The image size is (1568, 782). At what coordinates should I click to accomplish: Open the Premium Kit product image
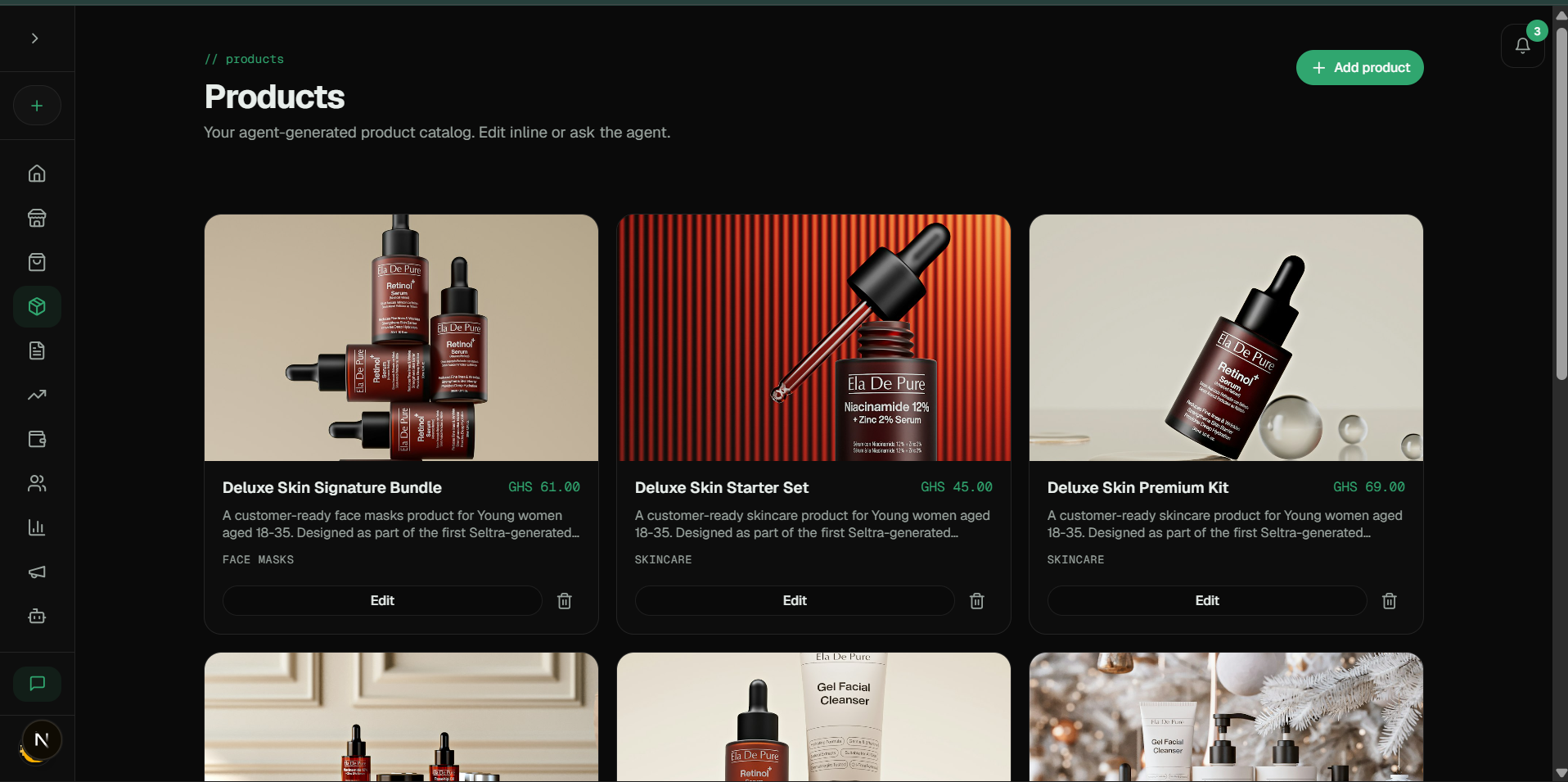click(x=1226, y=337)
